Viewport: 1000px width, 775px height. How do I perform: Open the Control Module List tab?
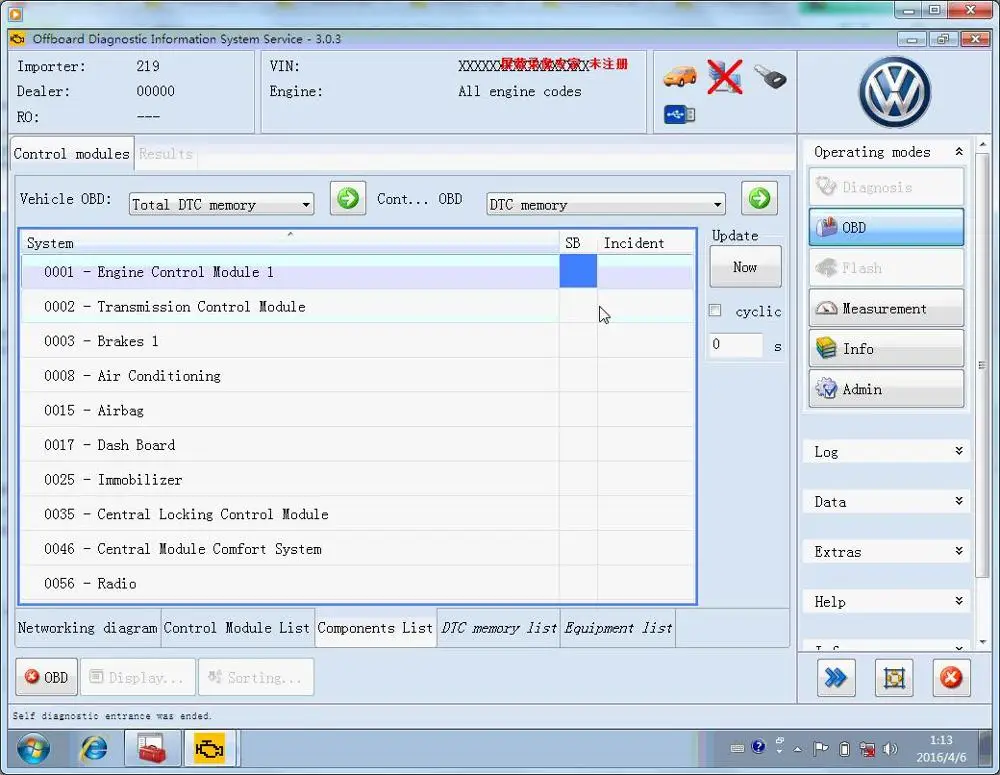[x=237, y=628]
